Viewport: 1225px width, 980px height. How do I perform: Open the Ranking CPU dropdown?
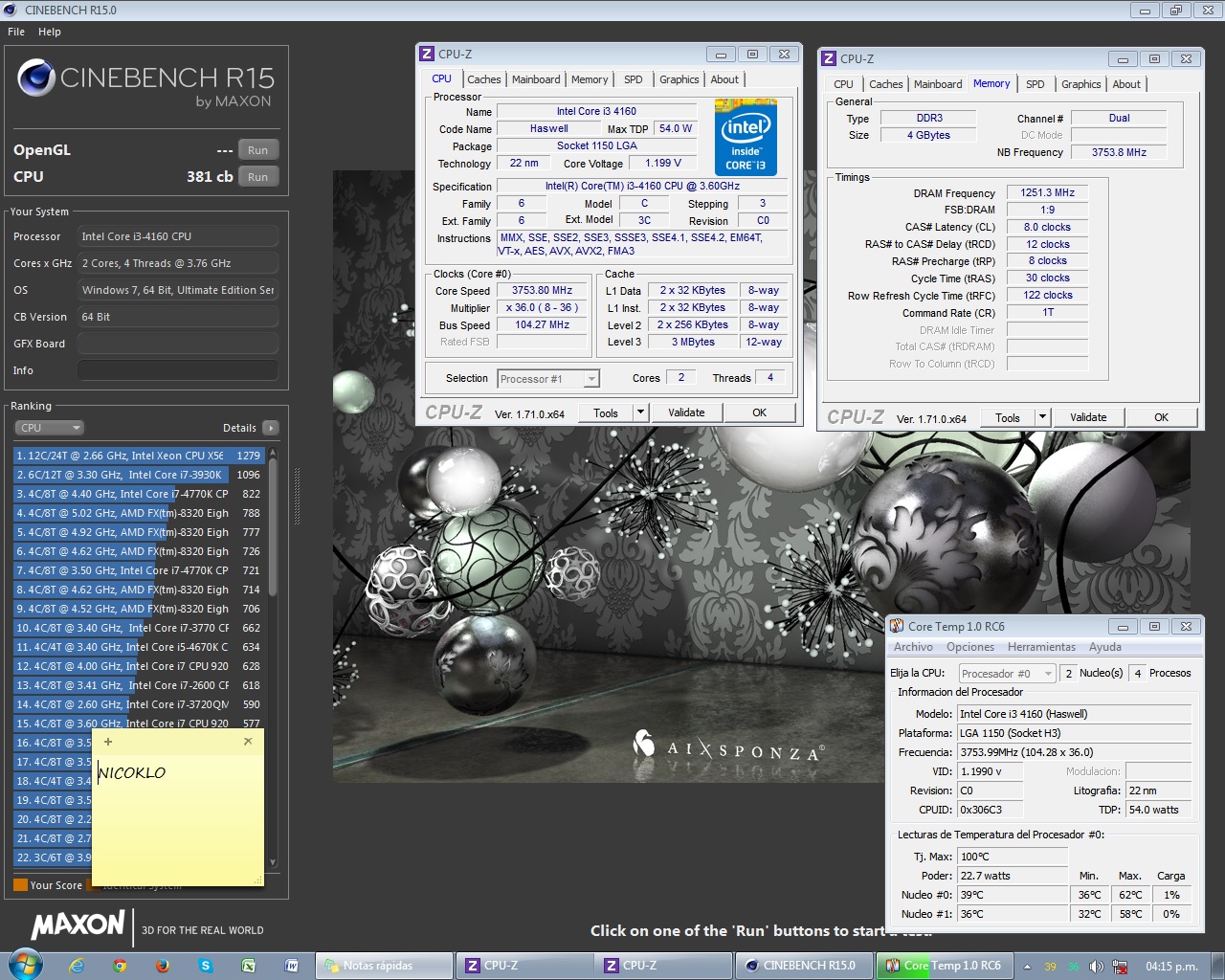(50, 428)
